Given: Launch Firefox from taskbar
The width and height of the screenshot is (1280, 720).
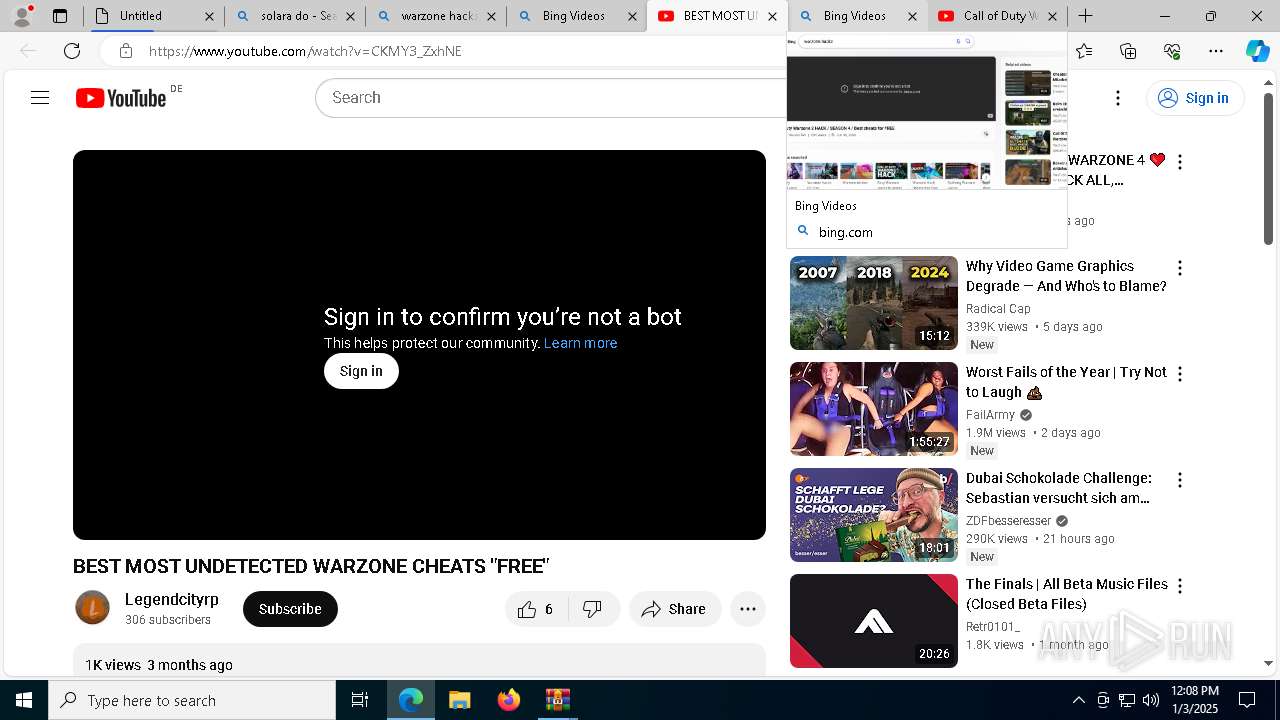Looking at the screenshot, I should pos(508,700).
